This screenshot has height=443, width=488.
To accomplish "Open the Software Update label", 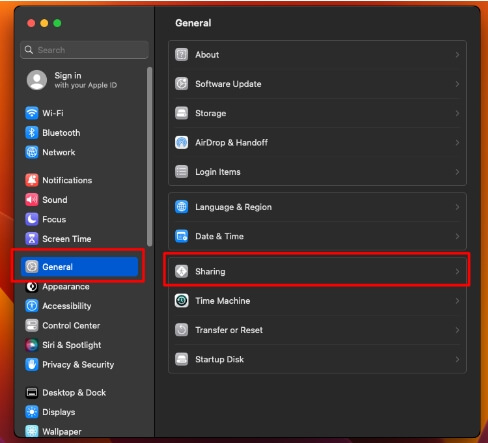I will click(228, 84).
